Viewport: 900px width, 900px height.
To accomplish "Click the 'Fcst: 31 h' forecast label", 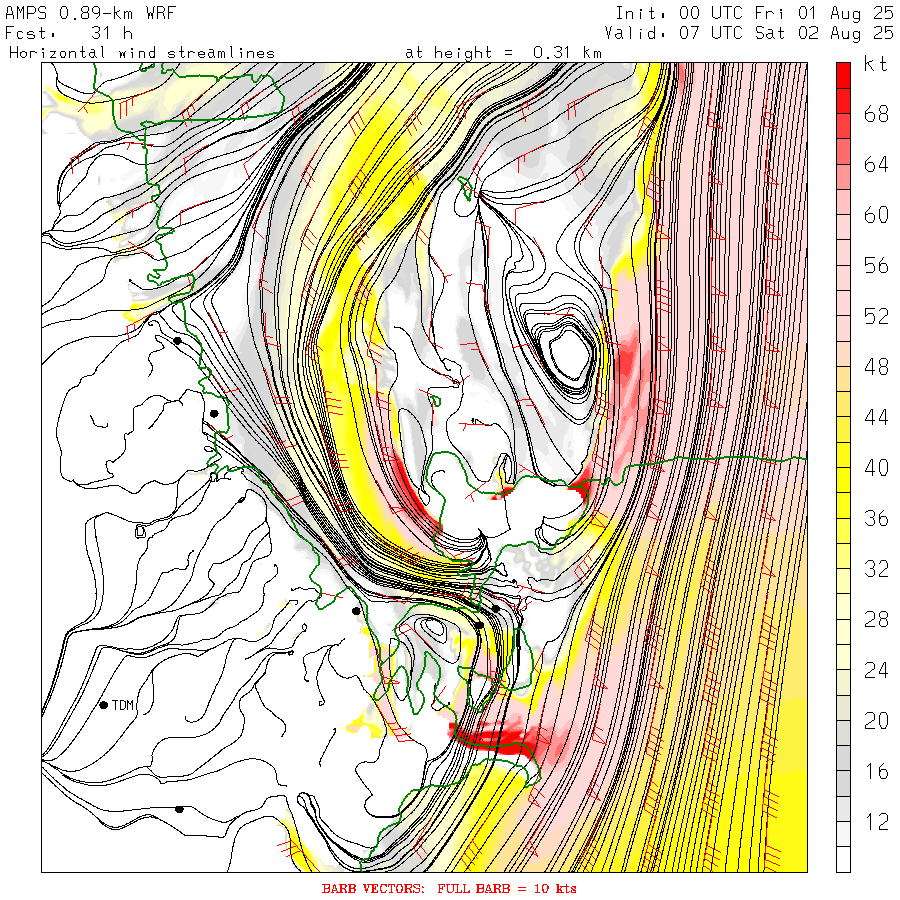I will (69, 33).
